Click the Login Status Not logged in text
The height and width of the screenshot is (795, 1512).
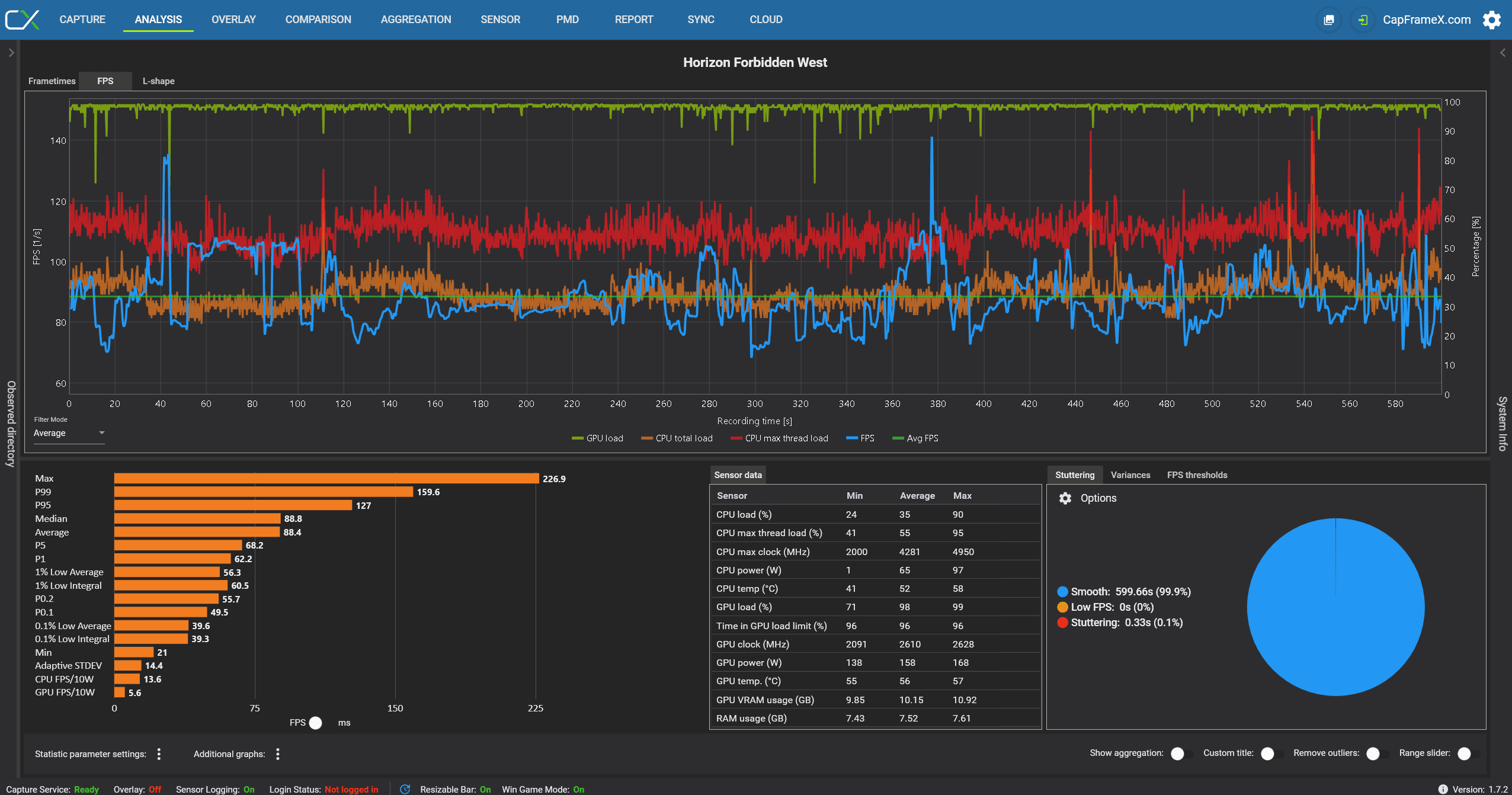[323, 789]
